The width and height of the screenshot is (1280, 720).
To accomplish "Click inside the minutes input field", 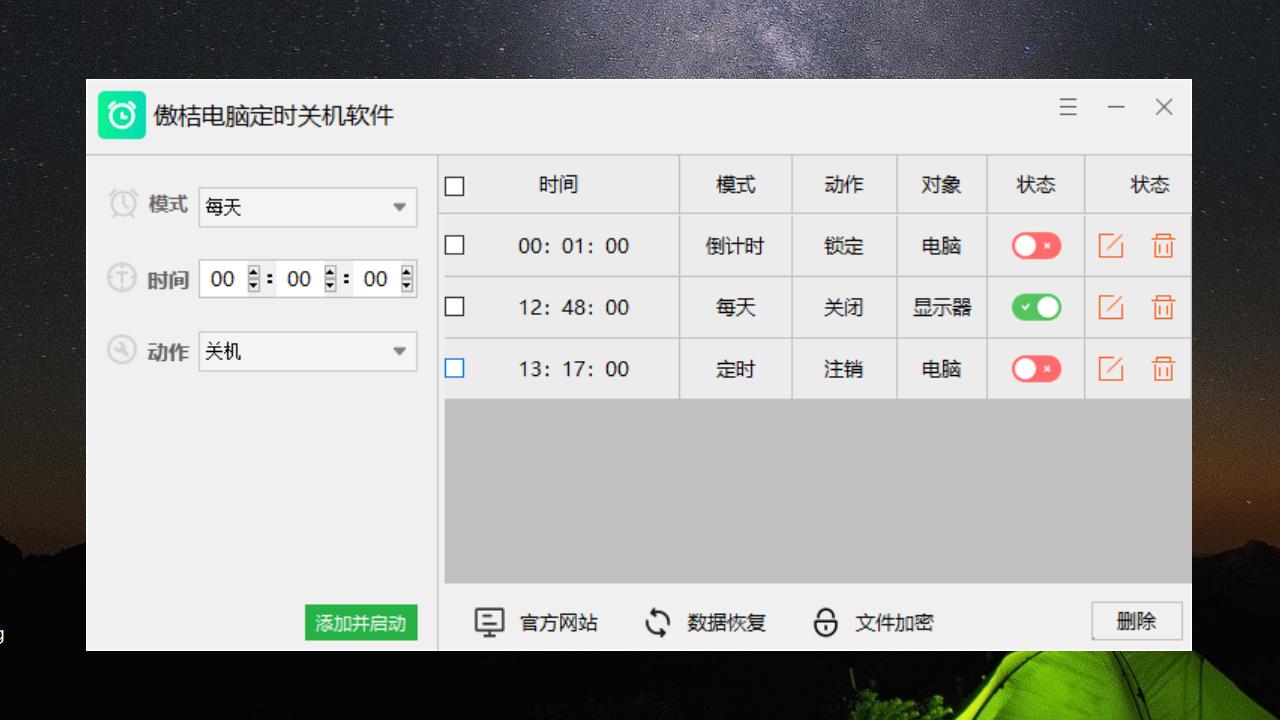I will 296,279.
